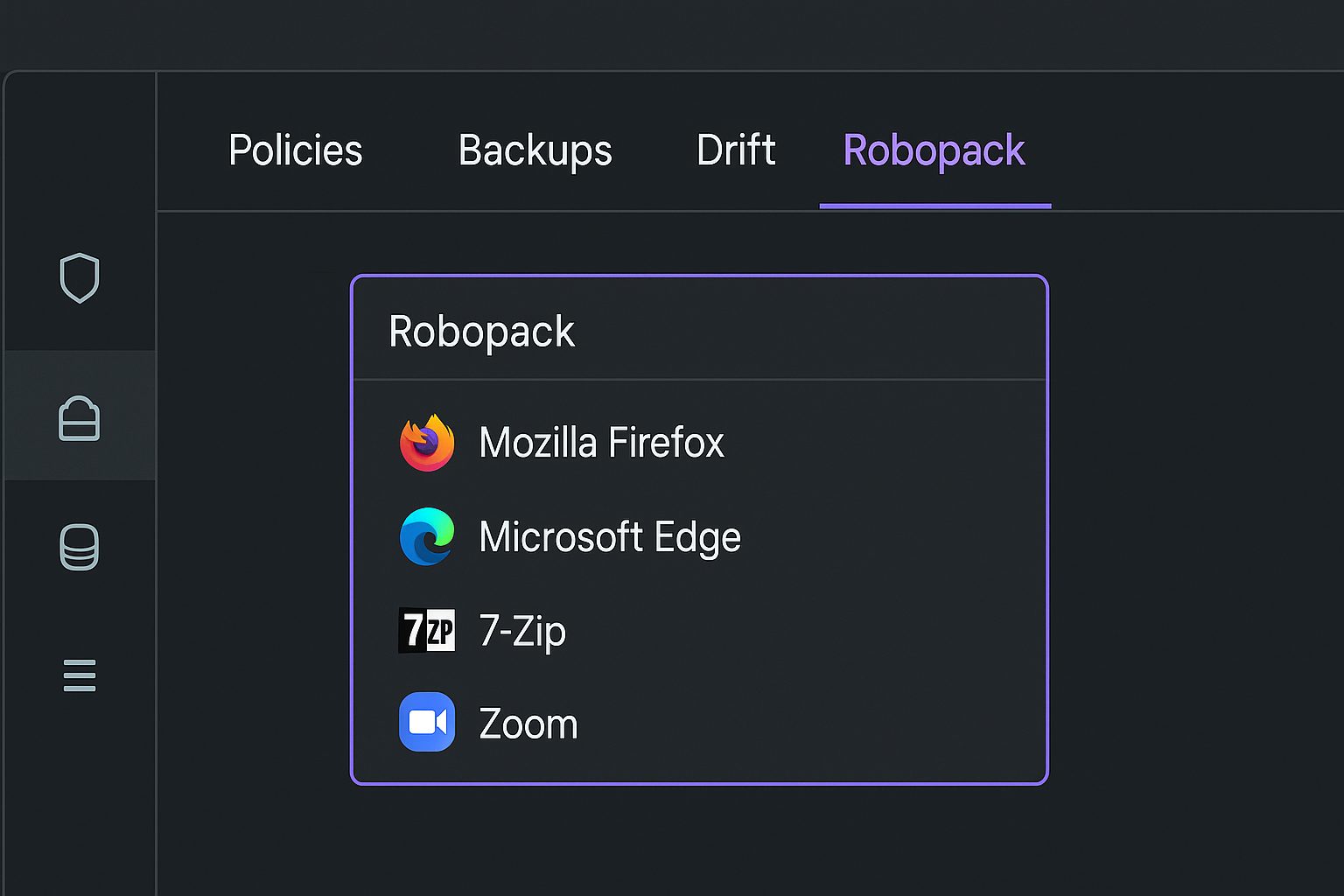The image size is (1344, 896).
Task: Select the shield icon in the sidebar
Action: (x=80, y=278)
